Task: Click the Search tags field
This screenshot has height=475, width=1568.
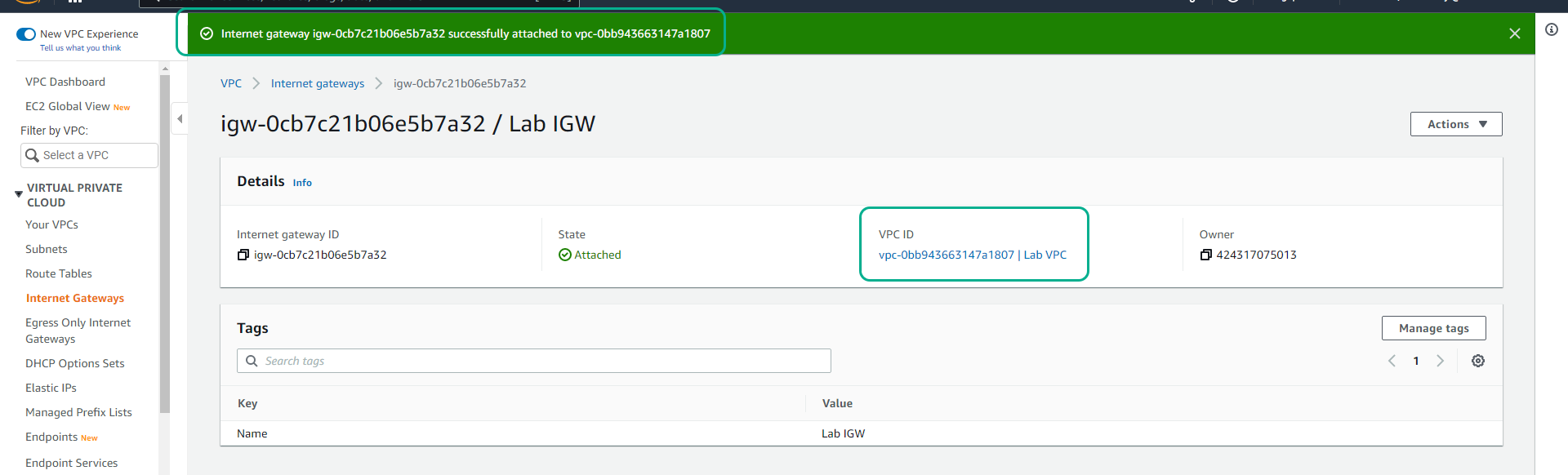Action: coord(534,361)
